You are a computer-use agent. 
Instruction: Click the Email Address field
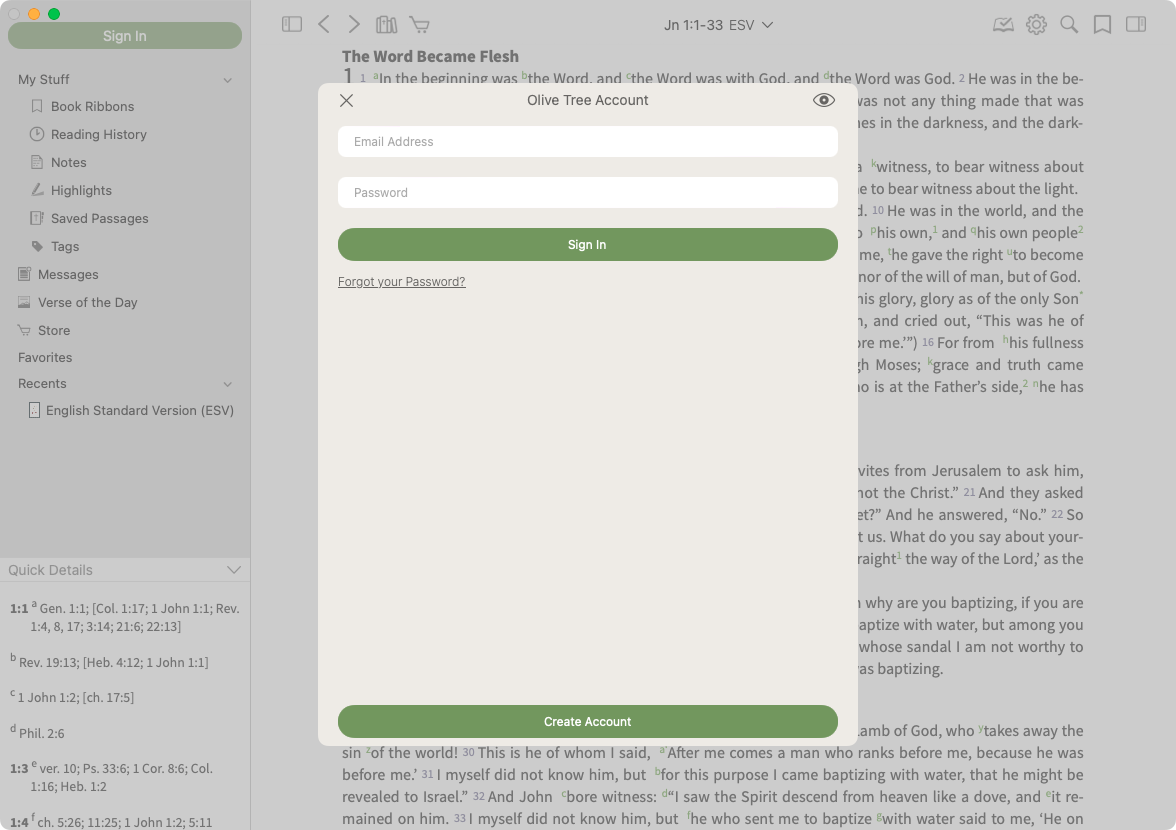click(587, 142)
